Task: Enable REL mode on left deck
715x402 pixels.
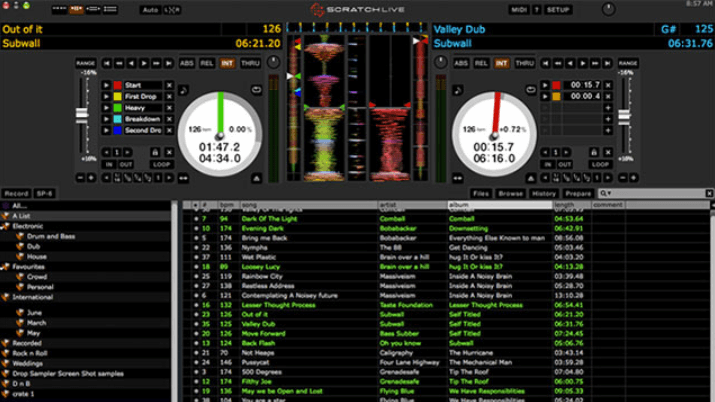Action: tap(207, 63)
